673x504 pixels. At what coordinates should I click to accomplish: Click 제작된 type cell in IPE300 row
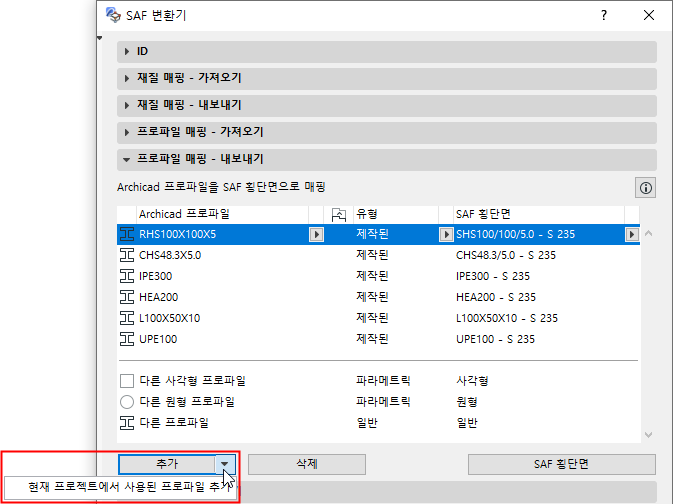click(372, 276)
